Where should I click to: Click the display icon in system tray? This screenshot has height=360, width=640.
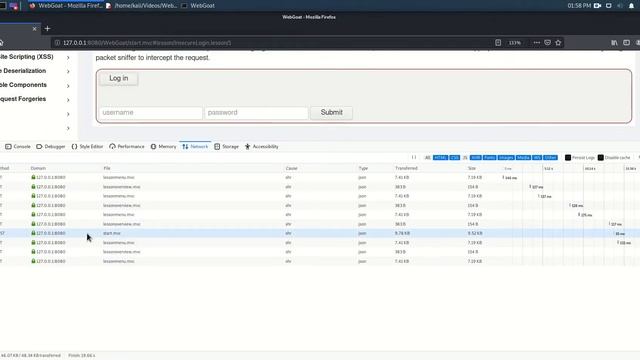tap(609, 6)
